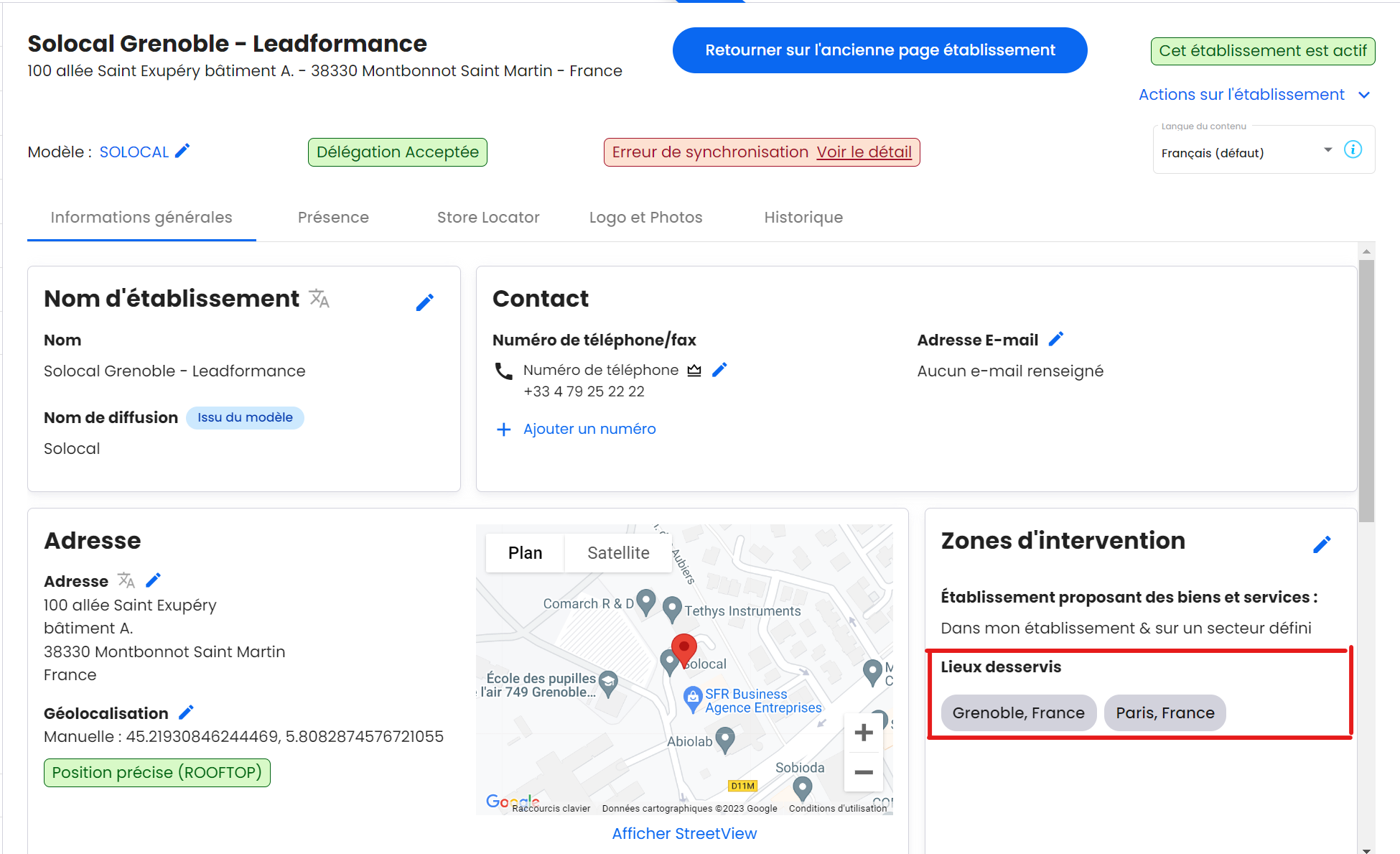Image resolution: width=1400 pixels, height=854 pixels.
Task: Switch map to Satellite view
Action: click(x=618, y=553)
